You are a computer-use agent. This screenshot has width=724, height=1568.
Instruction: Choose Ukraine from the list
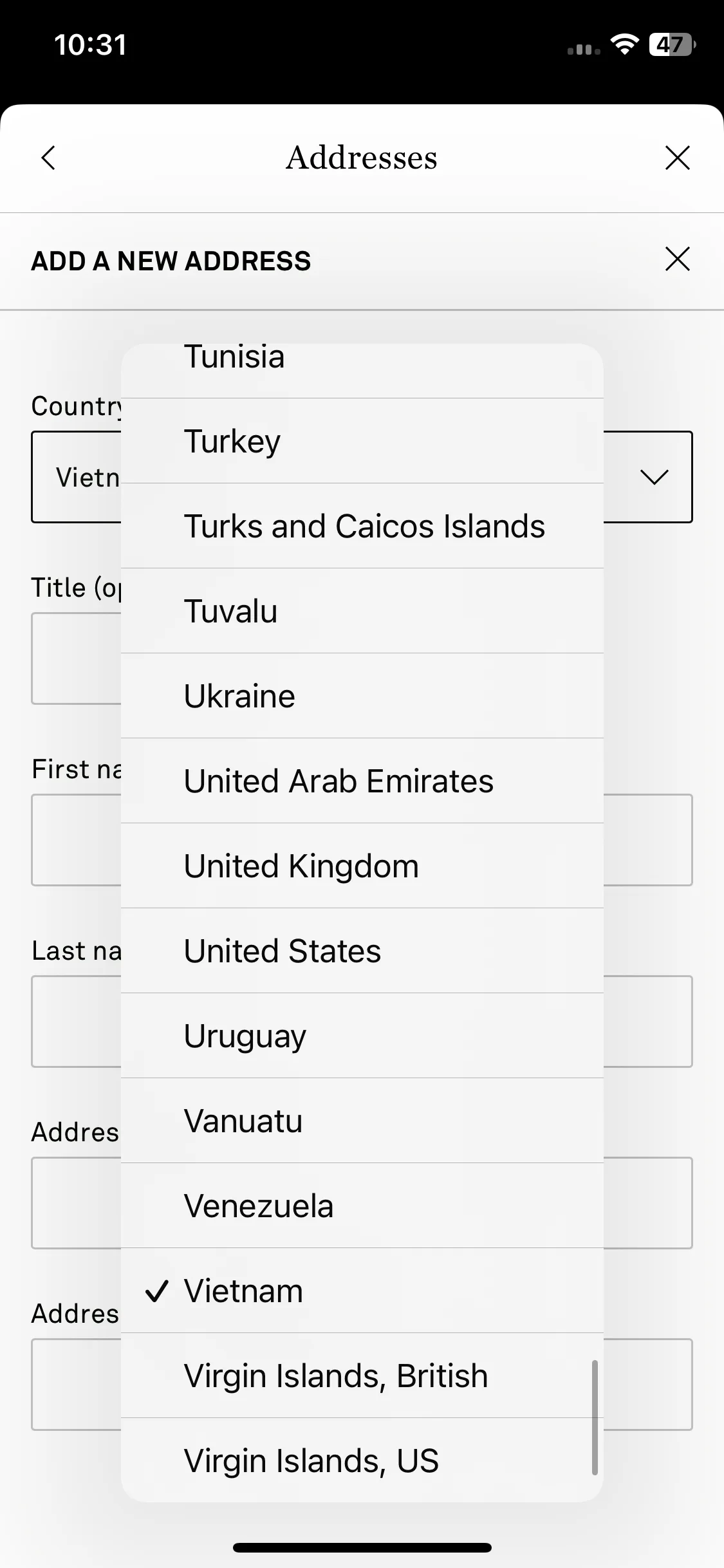point(362,696)
